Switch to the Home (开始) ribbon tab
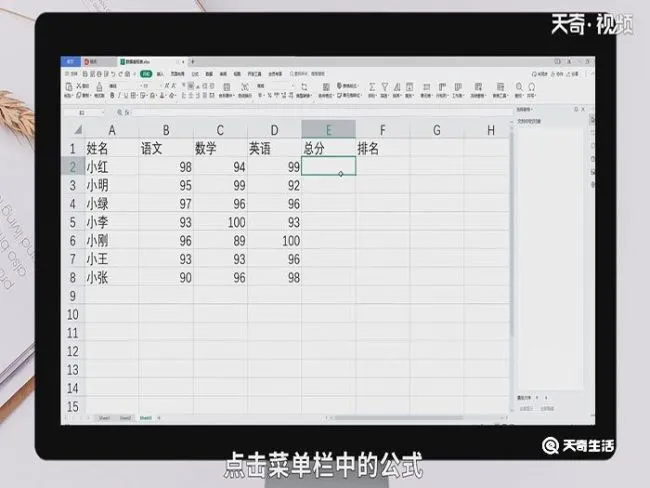The width and height of the screenshot is (650, 488). pyautogui.click(x=146, y=74)
